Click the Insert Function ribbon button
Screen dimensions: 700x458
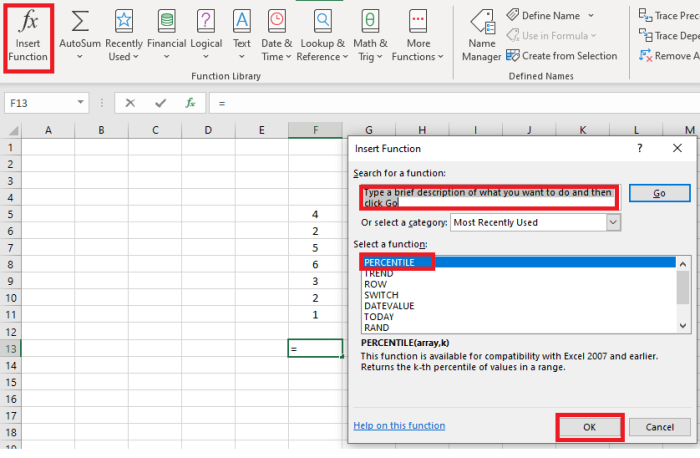point(28,38)
